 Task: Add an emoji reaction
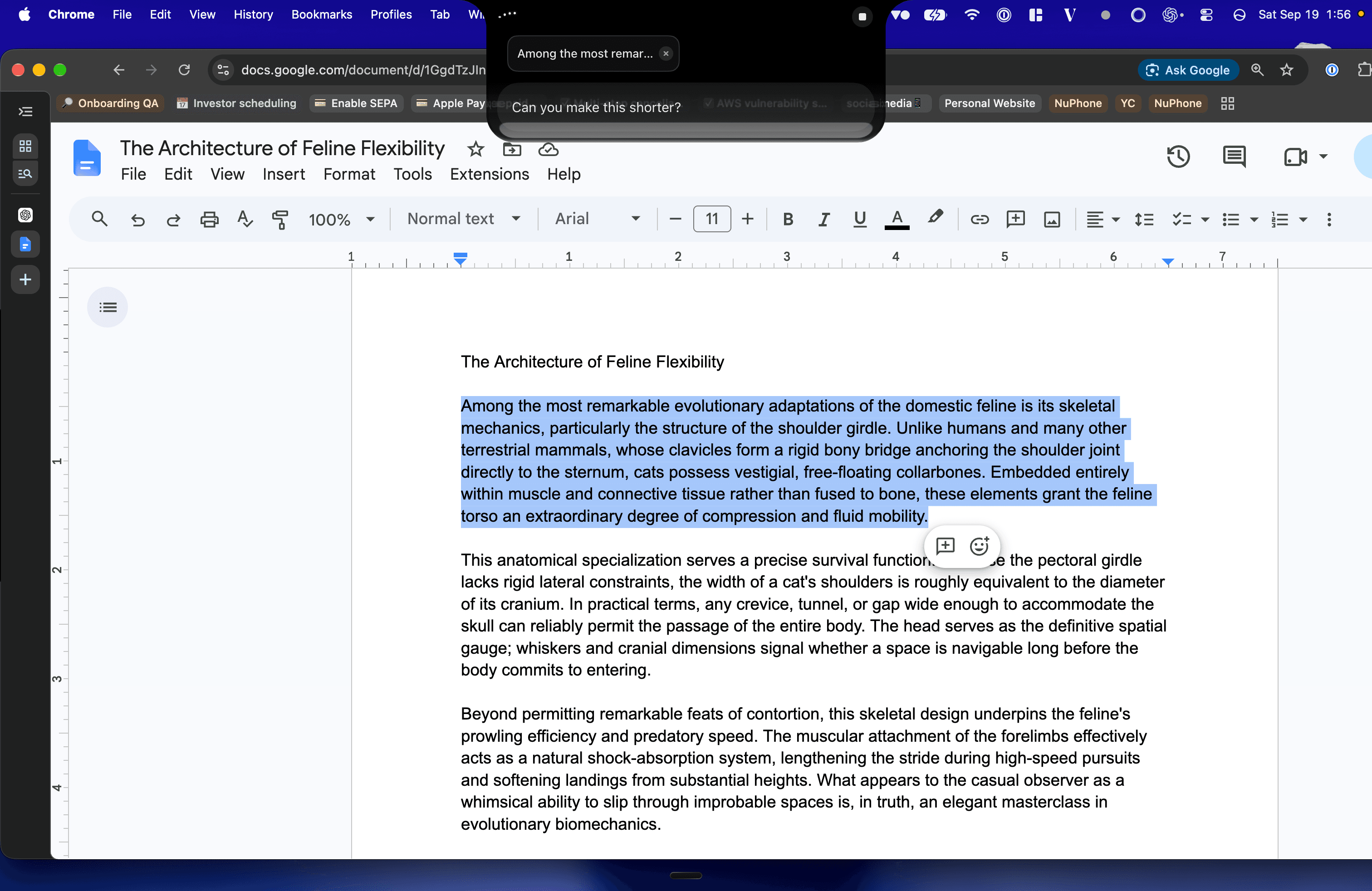click(980, 545)
